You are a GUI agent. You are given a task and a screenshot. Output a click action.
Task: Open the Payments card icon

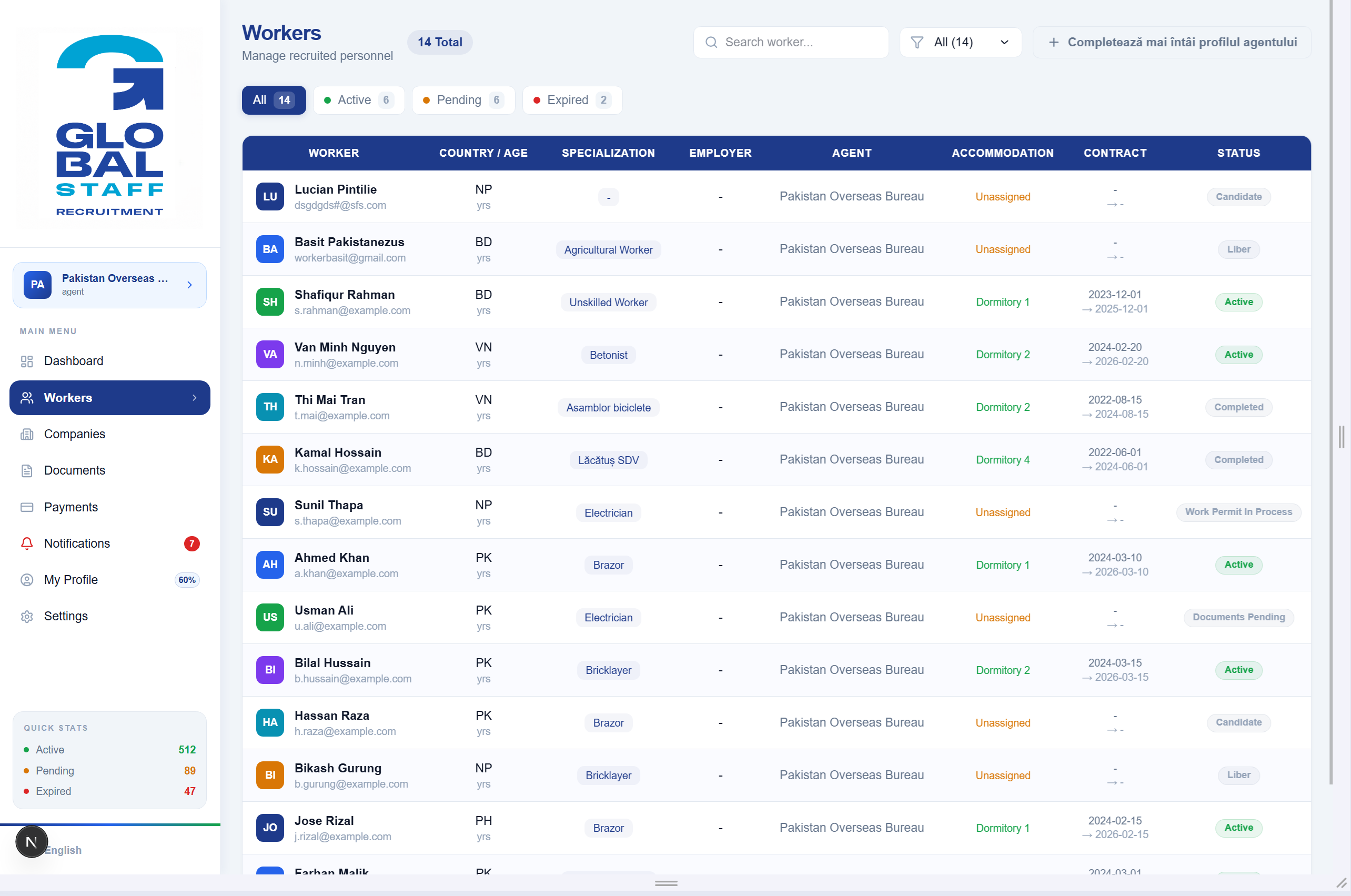point(27,507)
